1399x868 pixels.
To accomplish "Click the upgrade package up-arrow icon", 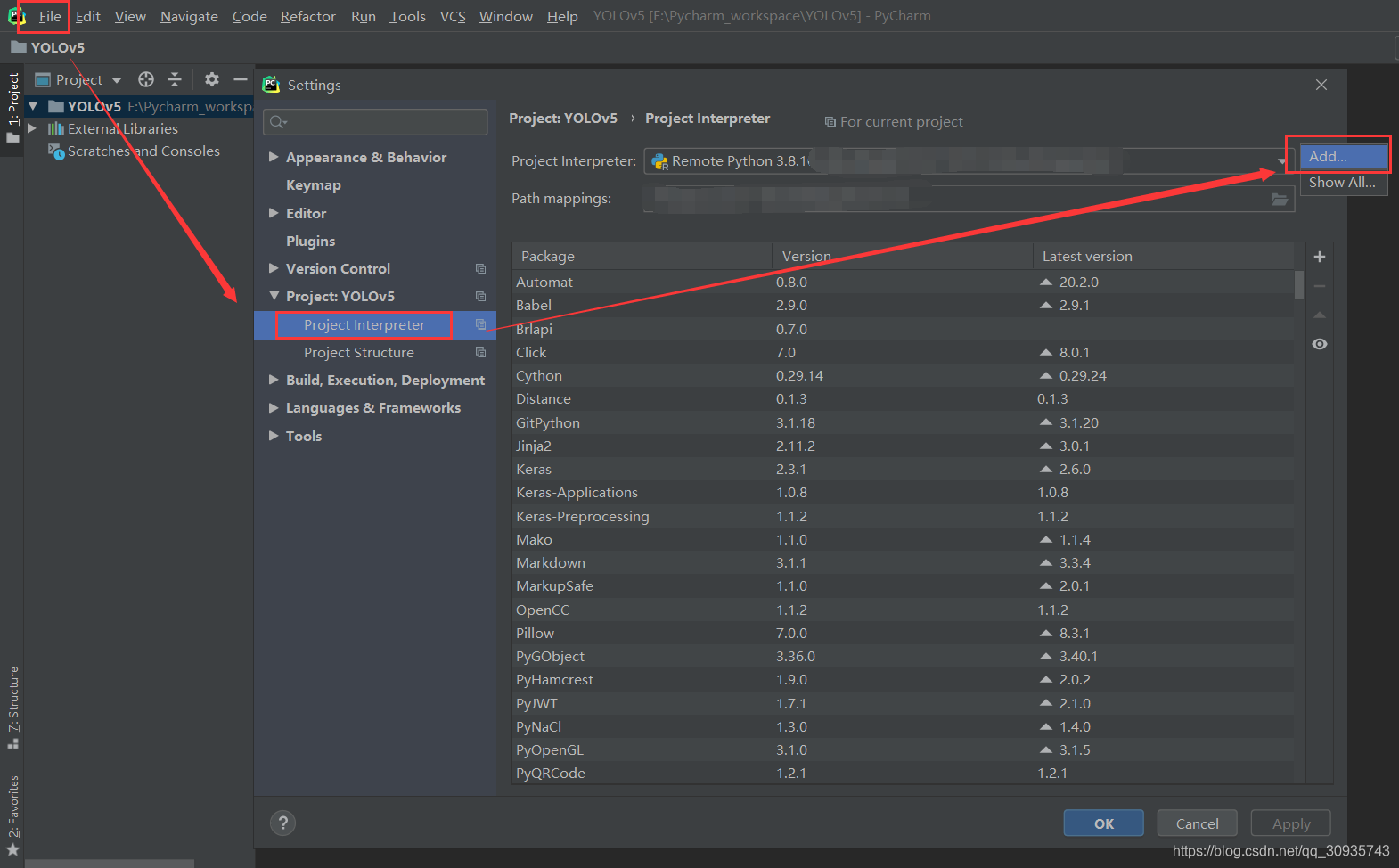I will (x=1320, y=315).
